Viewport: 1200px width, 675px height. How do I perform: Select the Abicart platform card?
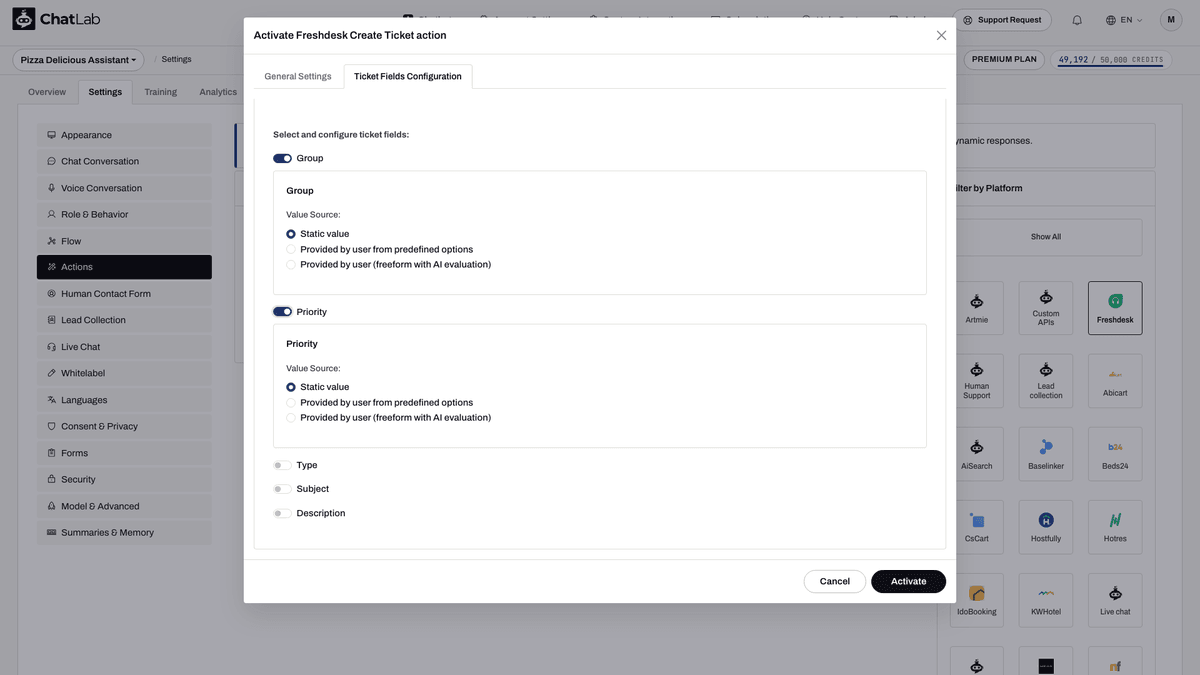1115,381
